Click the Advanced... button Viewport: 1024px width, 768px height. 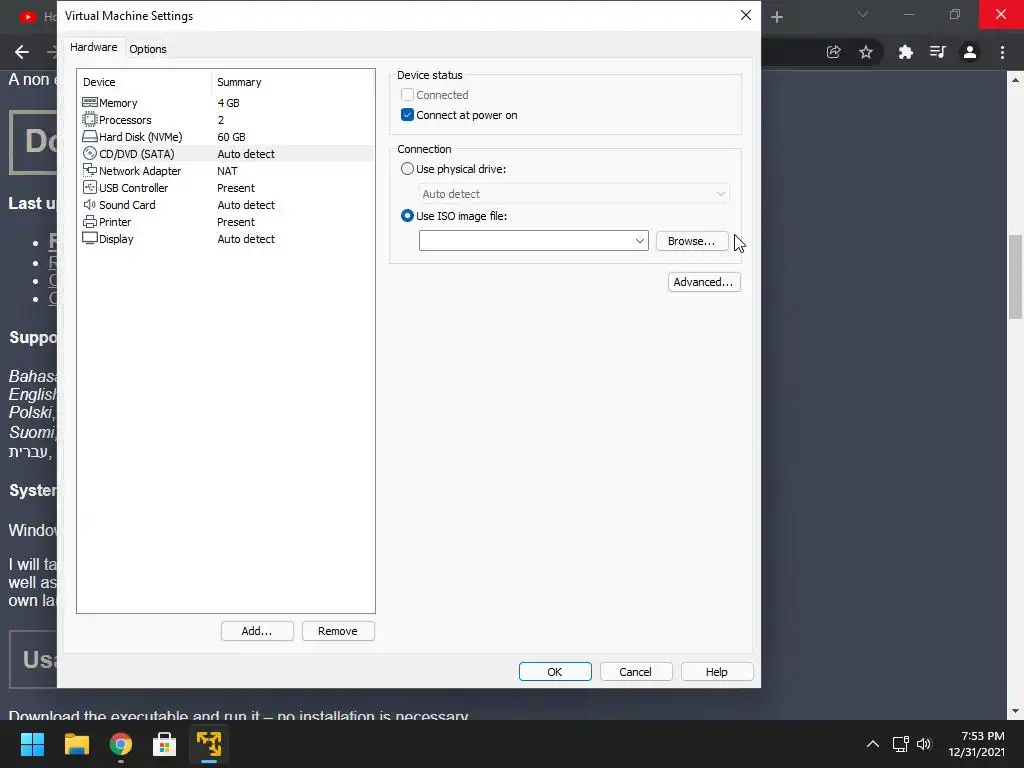tap(703, 282)
